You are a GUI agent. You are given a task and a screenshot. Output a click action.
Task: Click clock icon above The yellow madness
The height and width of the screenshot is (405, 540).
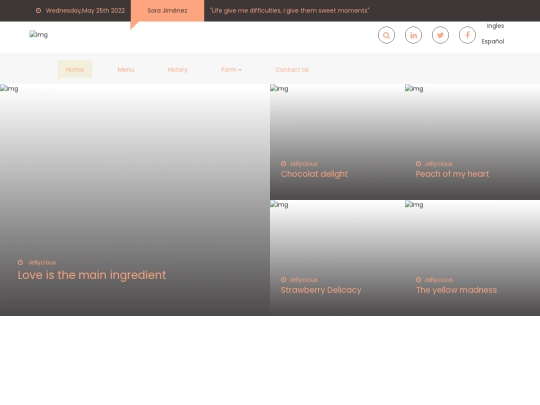click(418, 280)
